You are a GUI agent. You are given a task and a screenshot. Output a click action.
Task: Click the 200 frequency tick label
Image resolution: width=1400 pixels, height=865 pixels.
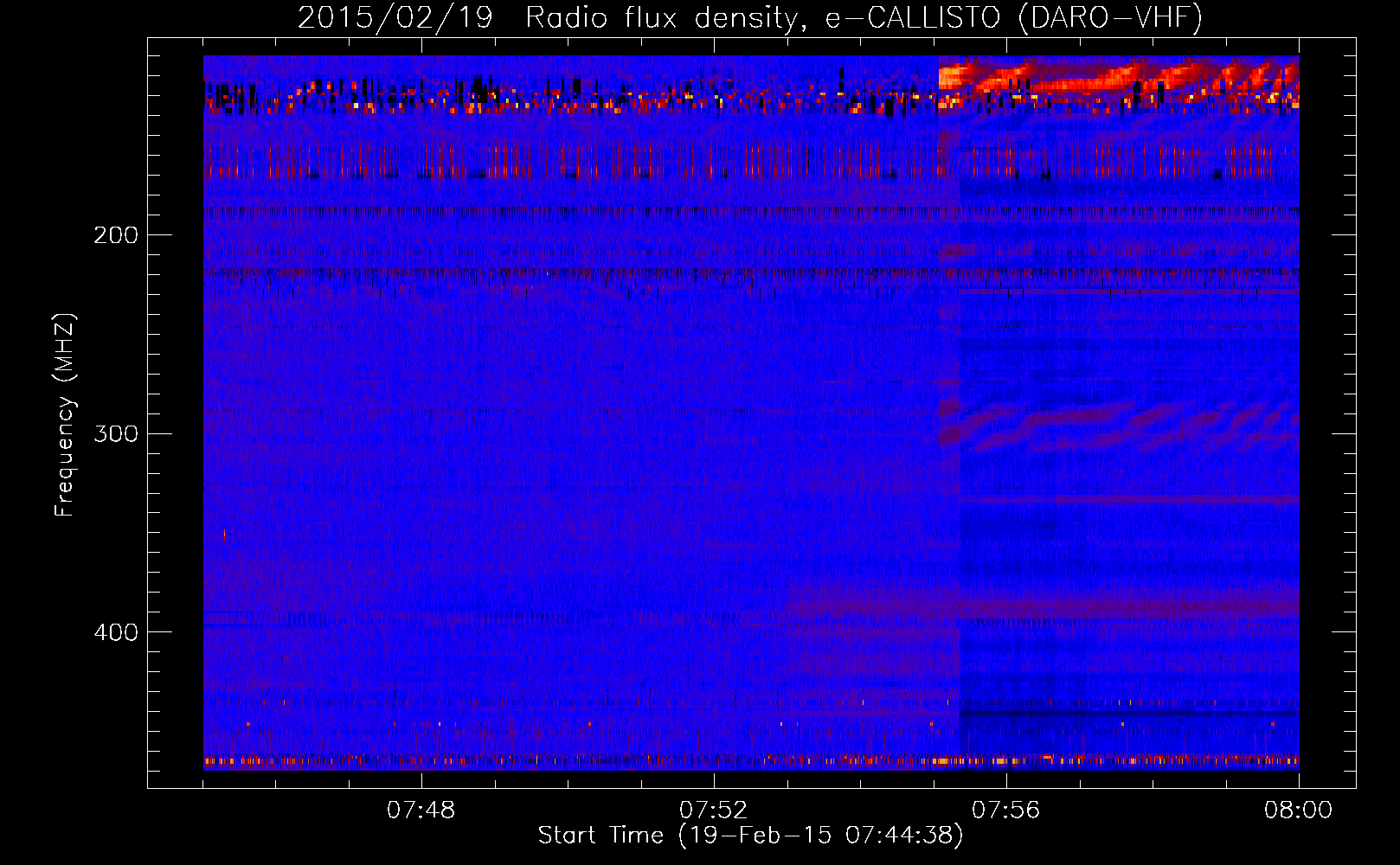click(x=116, y=235)
